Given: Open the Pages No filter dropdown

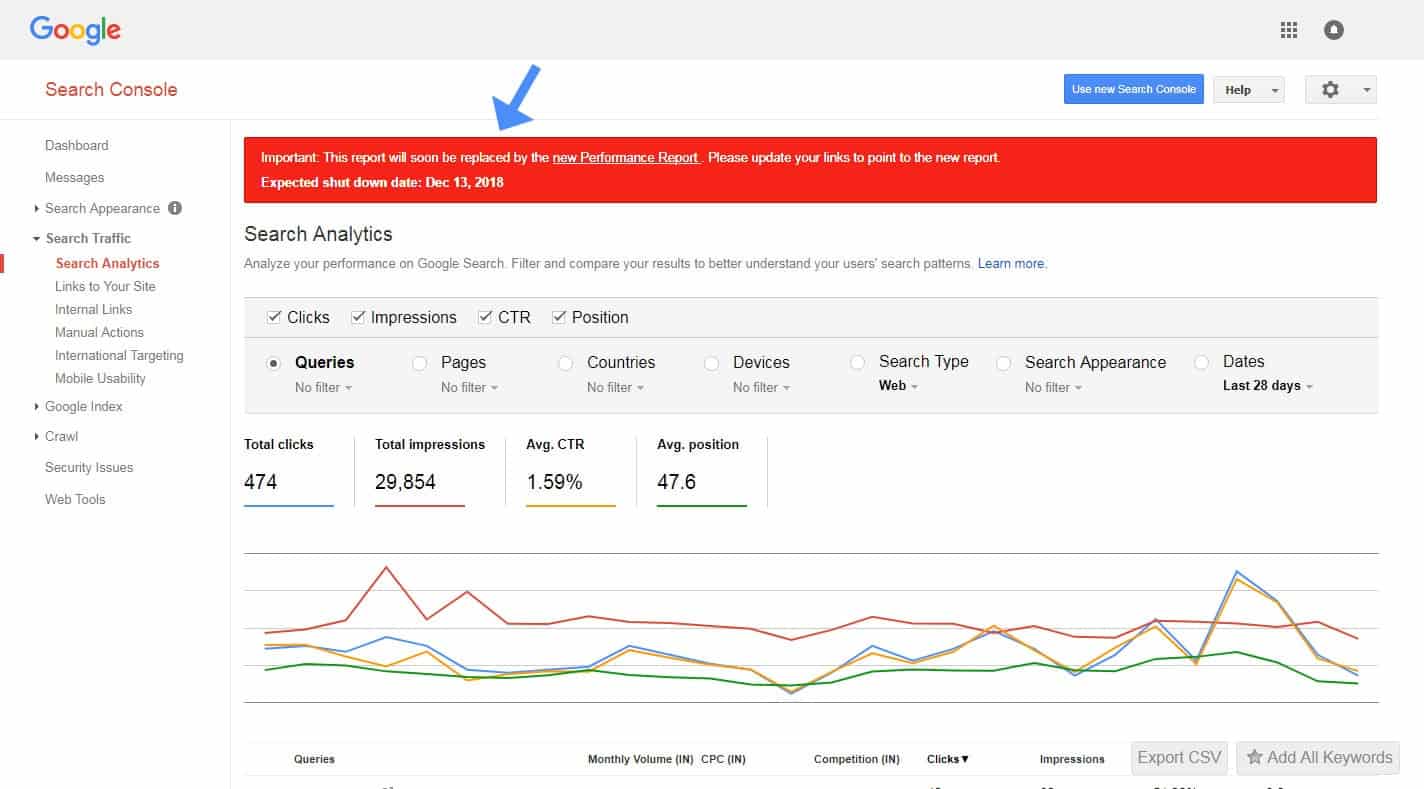Looking at the screenshot, I should 469,387.
